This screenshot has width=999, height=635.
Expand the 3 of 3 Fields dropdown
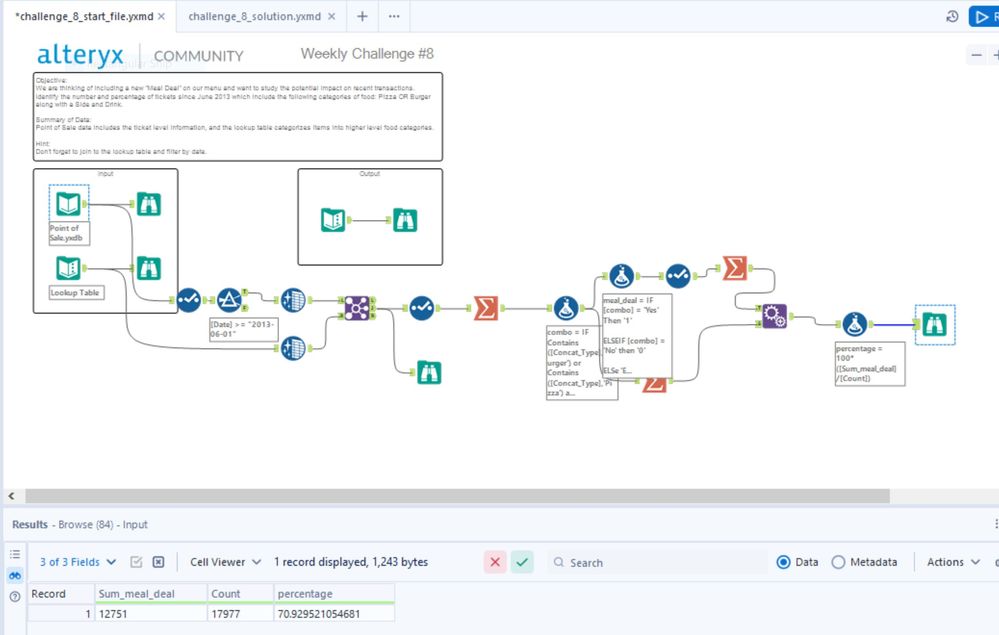pos(78,562)
